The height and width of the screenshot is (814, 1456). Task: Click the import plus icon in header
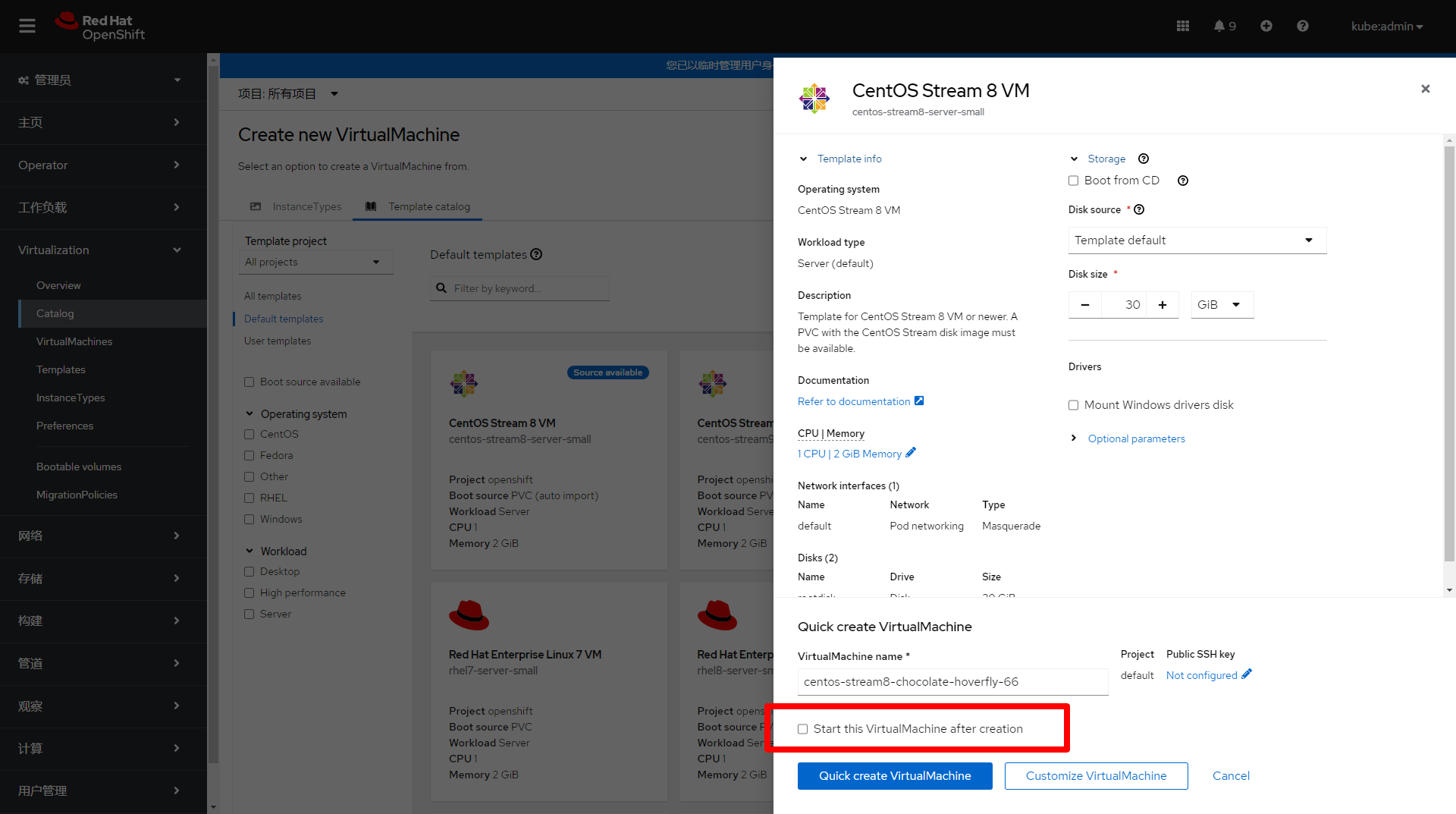click(x=1266, y=26)
